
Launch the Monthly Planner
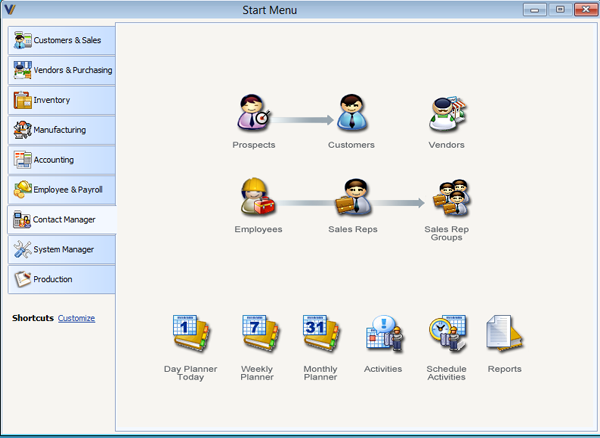pyautogui.click(x=321, y=334)
